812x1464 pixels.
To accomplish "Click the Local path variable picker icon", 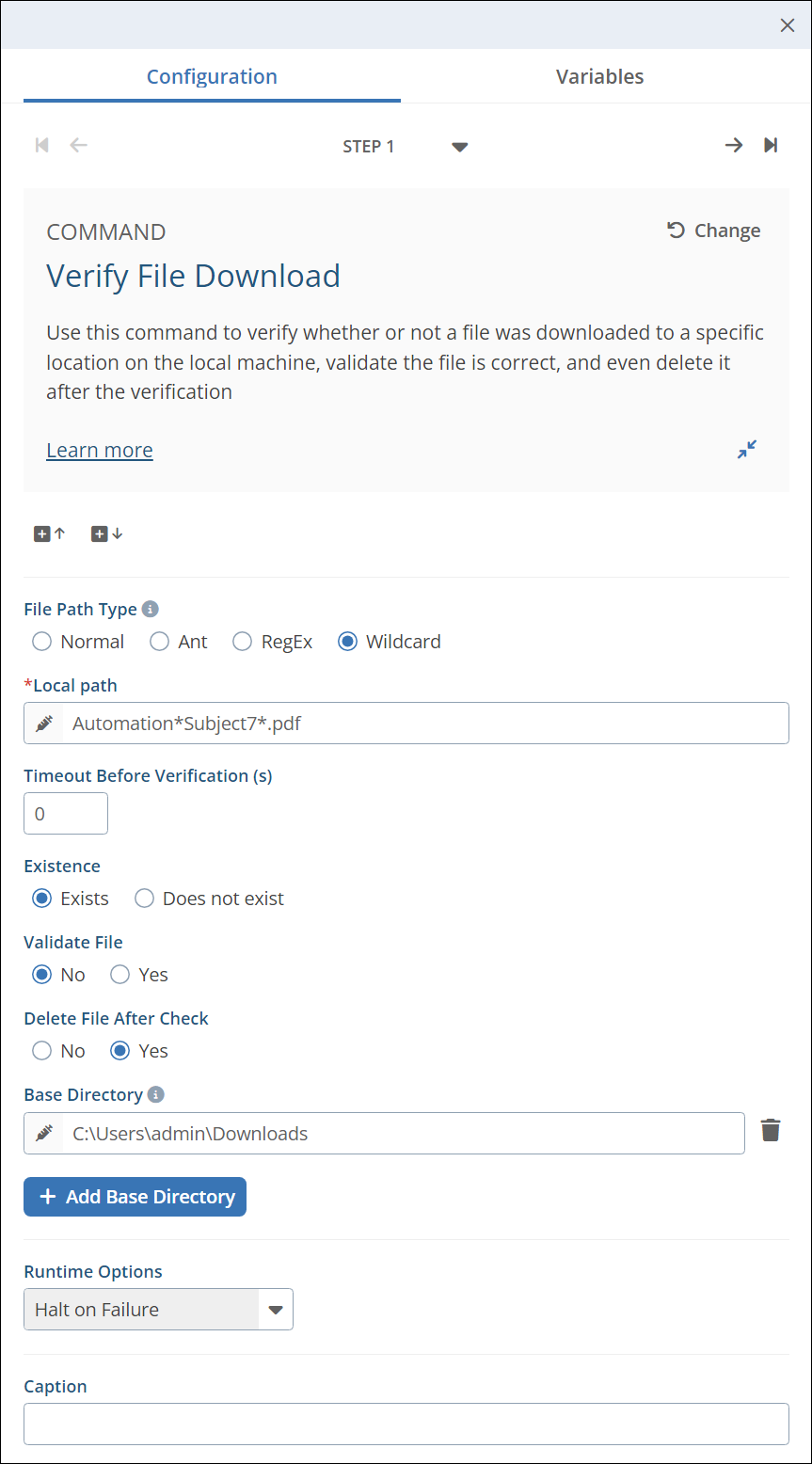I will pos(44,724).
